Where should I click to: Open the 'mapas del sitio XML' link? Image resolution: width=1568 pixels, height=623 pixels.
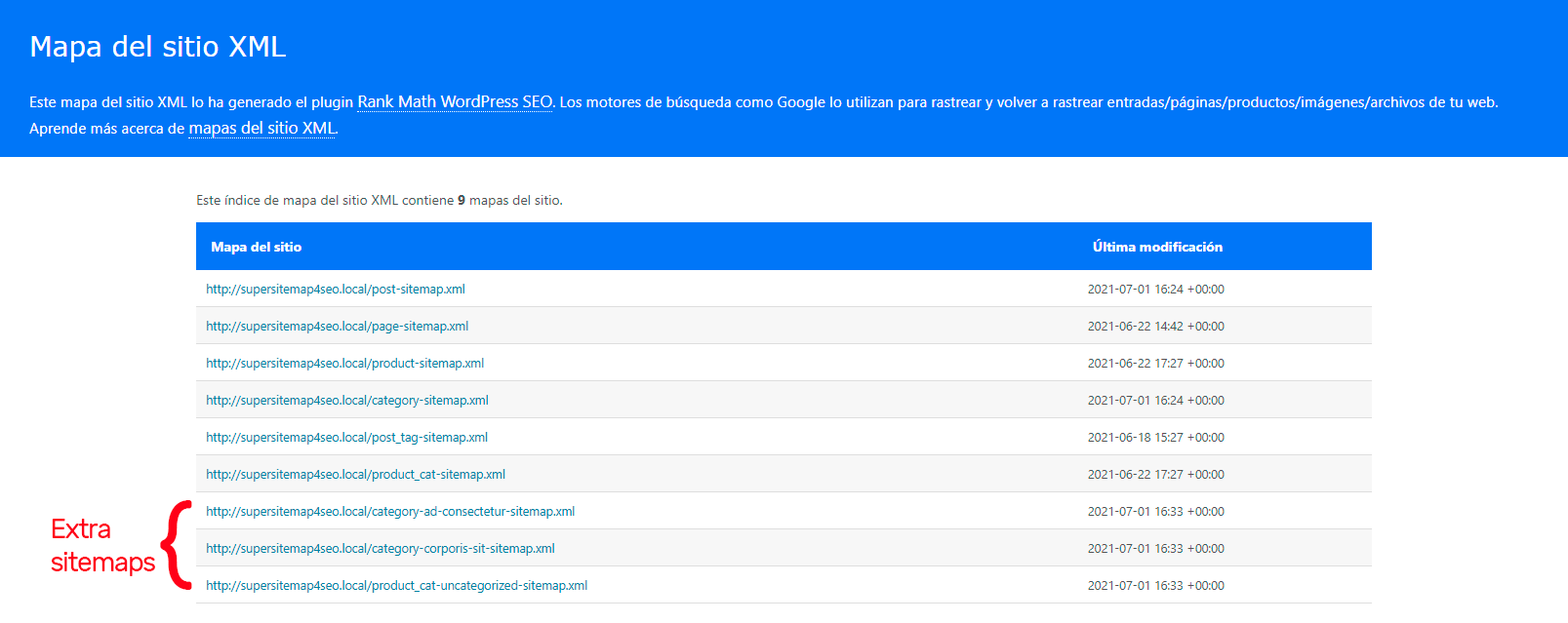click(262, 128)
